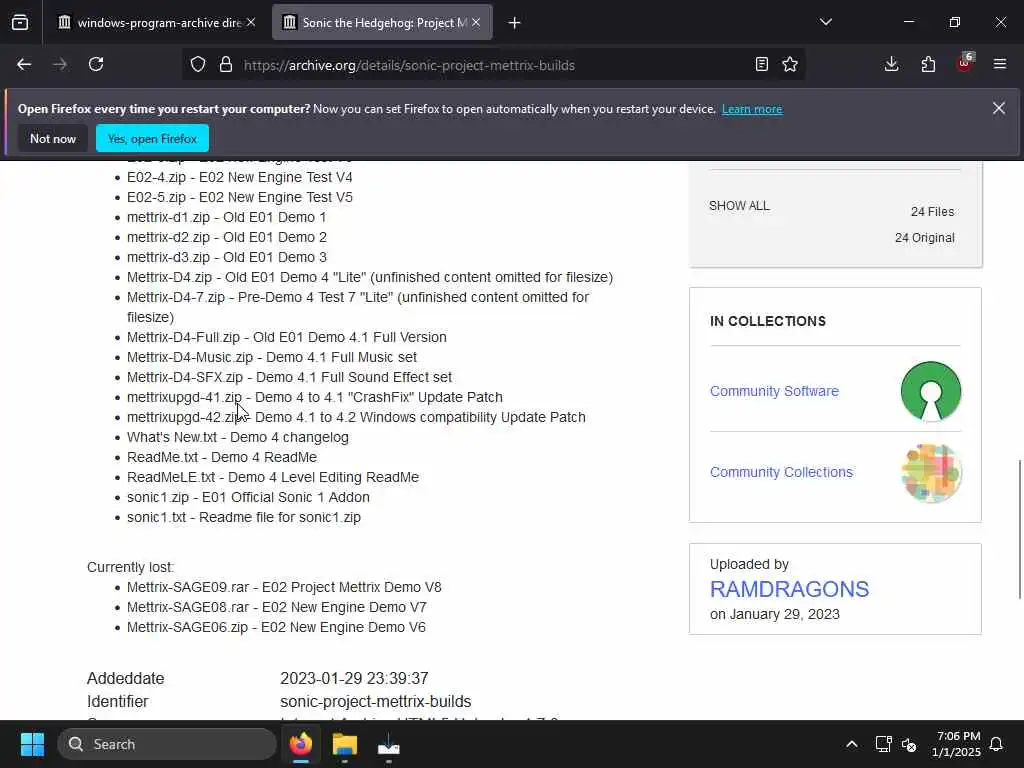The image size is (1024, 768).
Task: Click the 'What's New.txt - Demo 4 changelog' line
Action: 238,438
